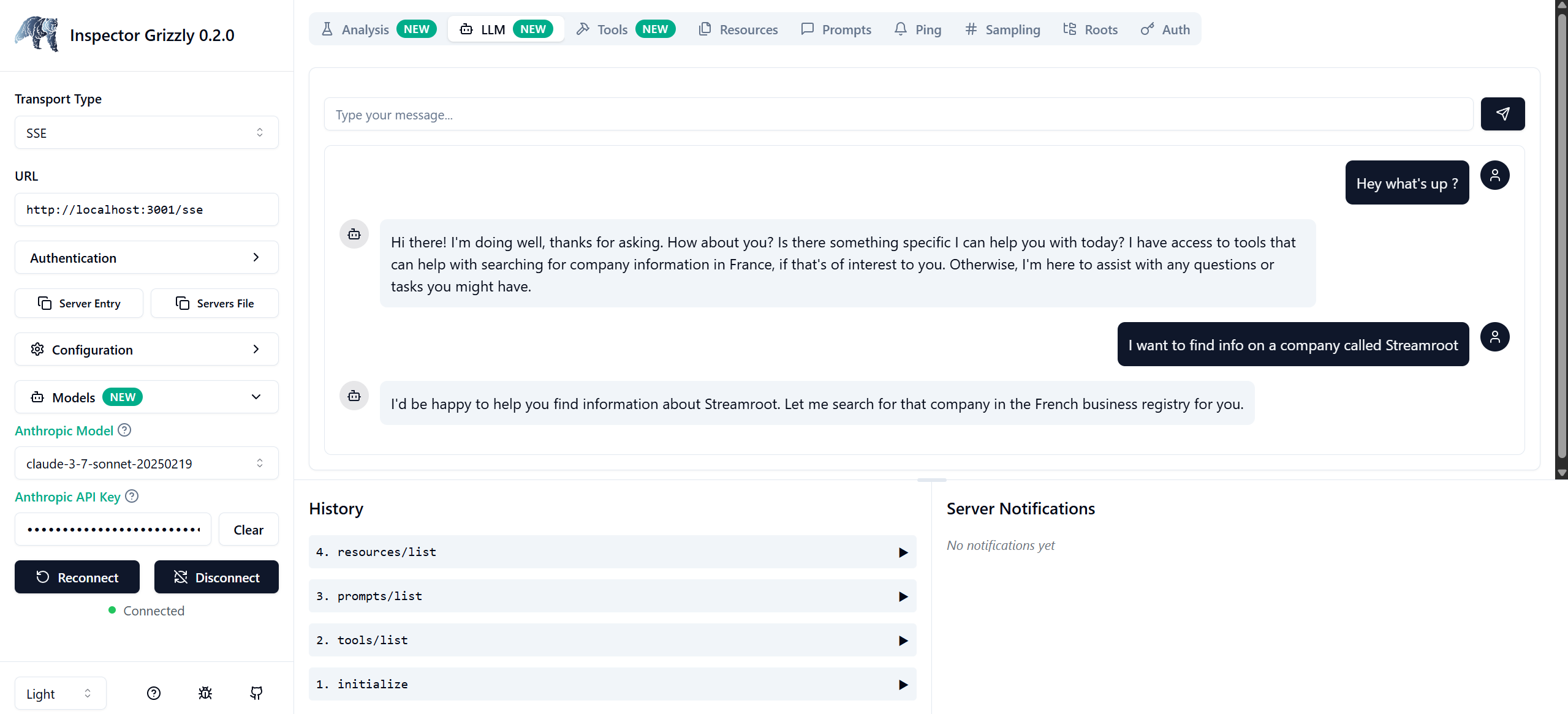Open the Transport Type SSE dropdown
The height and width of the screenshot is (714, 1568).
146,133
